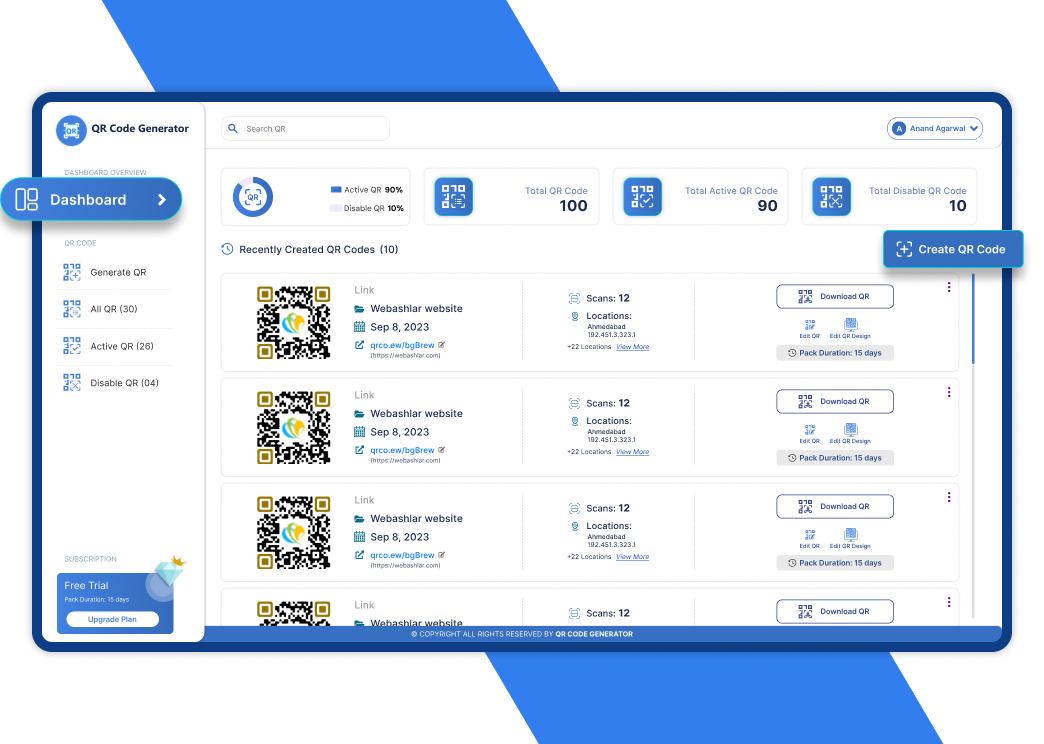1044x744 pixels.
Task: Click the Total Active QR Code value 90
Action: pyautogui.click(x=768, y=206)
